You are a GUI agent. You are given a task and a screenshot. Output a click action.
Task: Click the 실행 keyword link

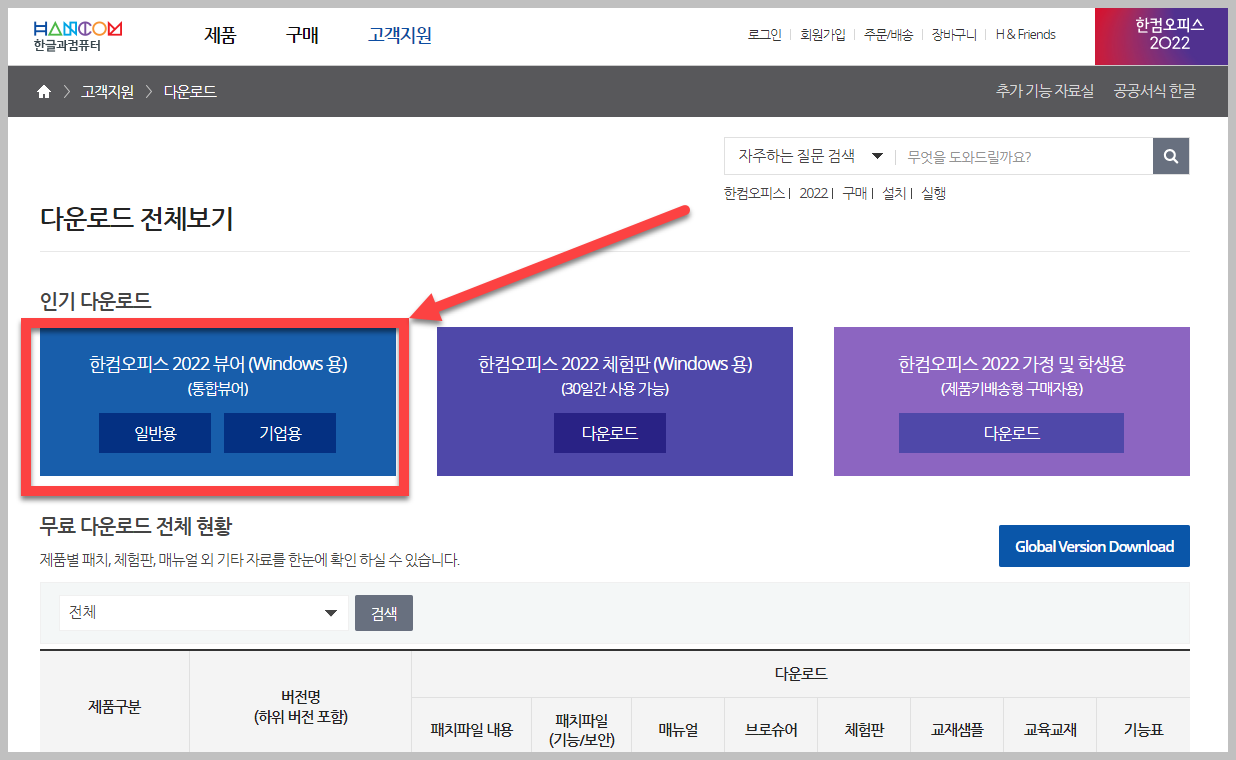[x=933, y=193]
